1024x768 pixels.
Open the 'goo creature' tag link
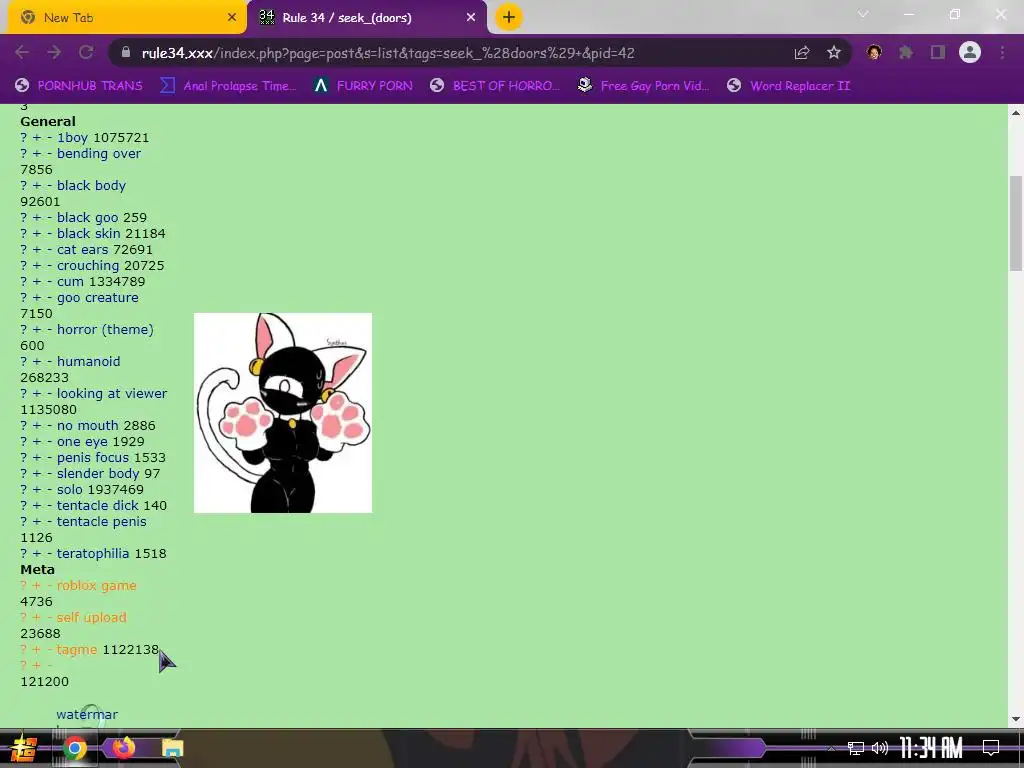pyautogui.click(x=98, y=298)
